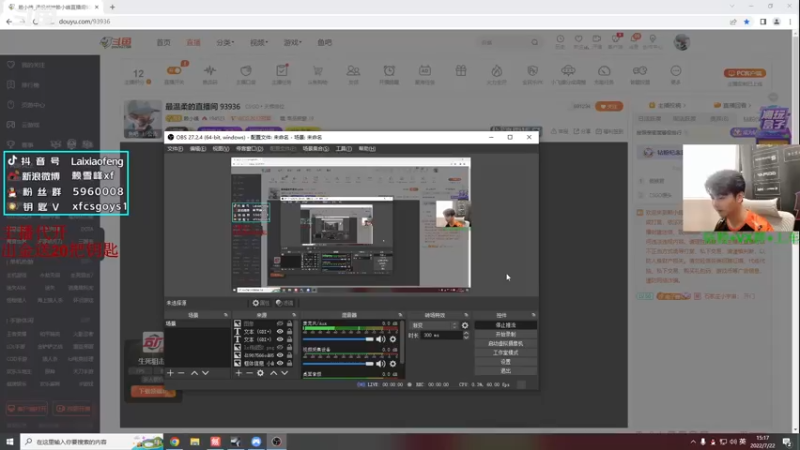Click the 退出 exit button in OBS Controls
Viewport: 800px width, 450px height.
pos(506,371)
